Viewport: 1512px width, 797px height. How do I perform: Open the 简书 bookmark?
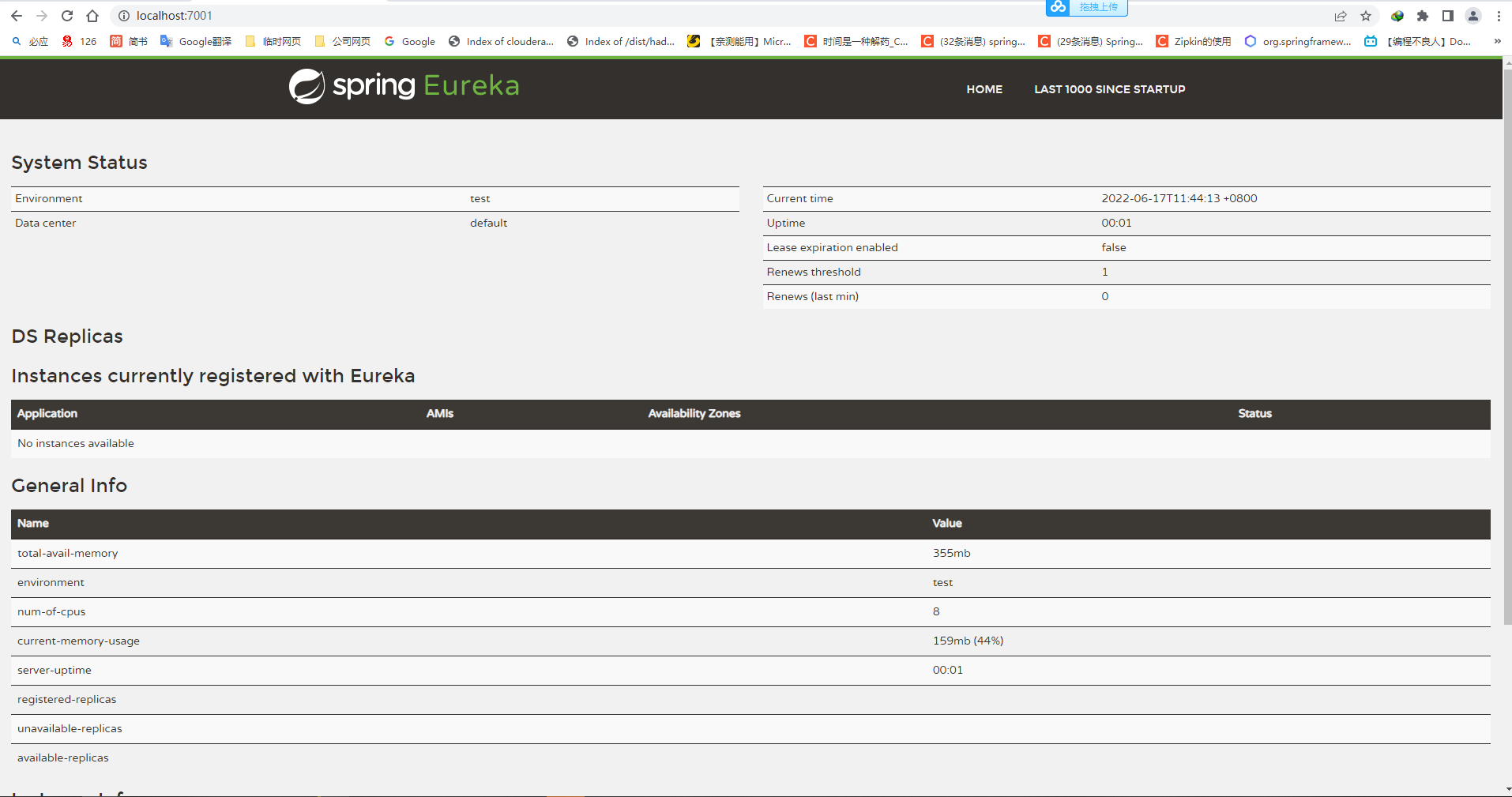[129, 41]
